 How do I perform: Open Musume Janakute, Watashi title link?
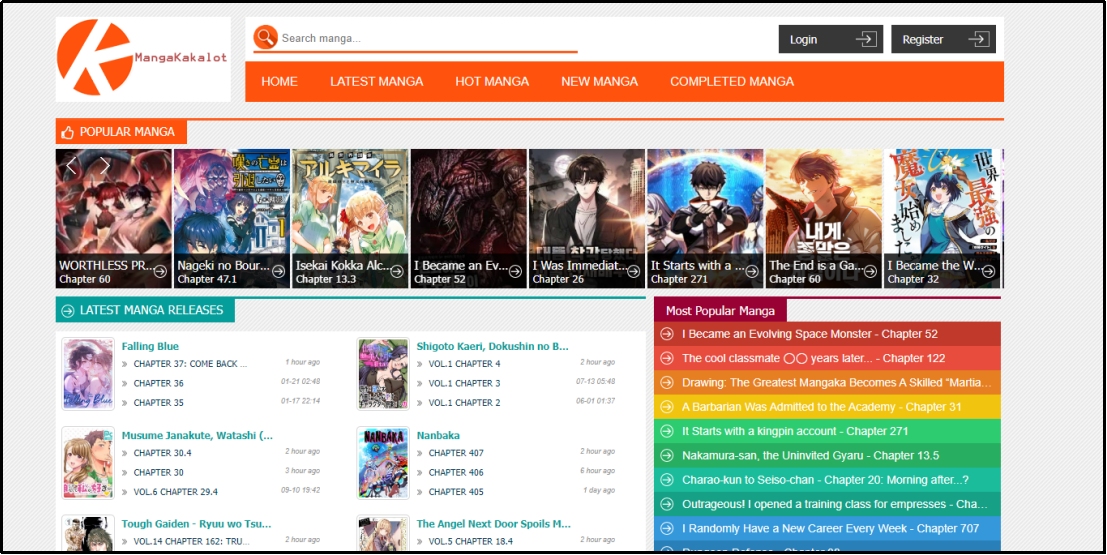click(197, 435)
